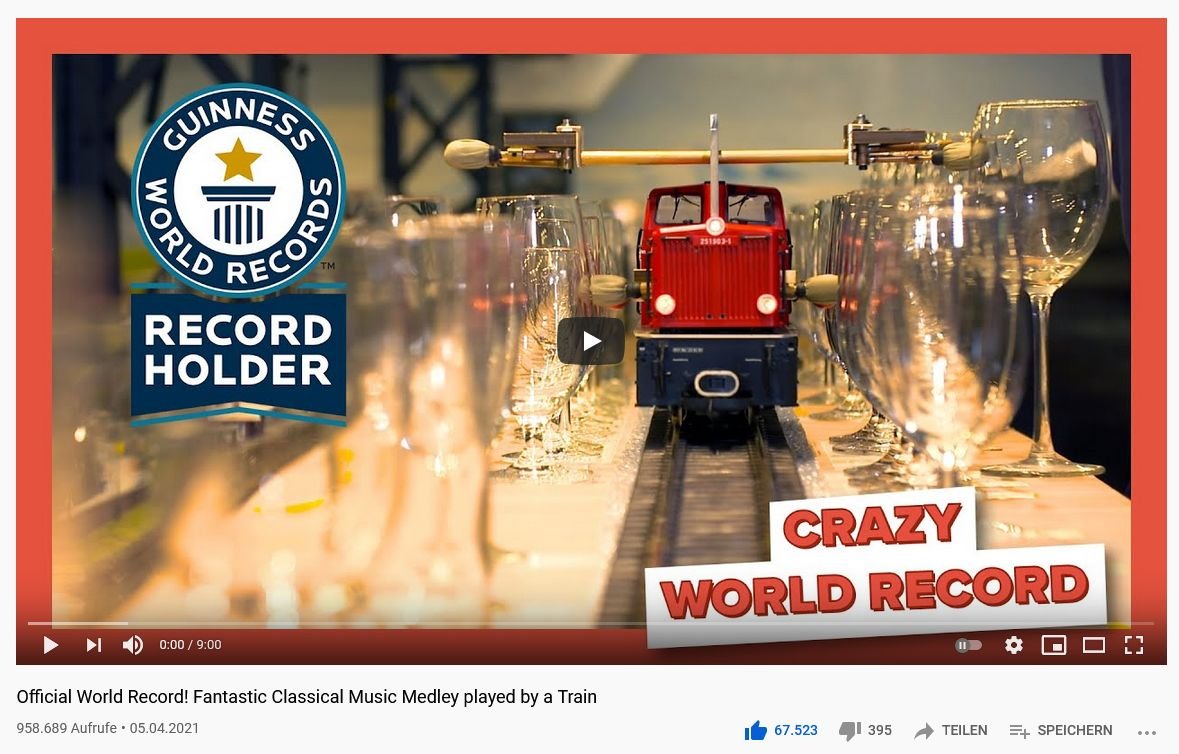Screen dimensions: 1179x754
Task: Enable miniplayer mode
Action: pos(1053,645)
